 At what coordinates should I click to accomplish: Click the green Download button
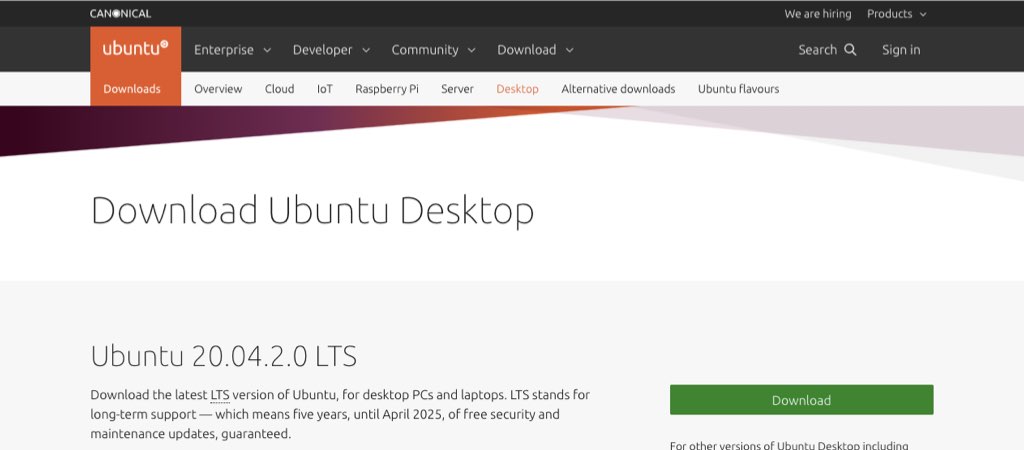point(801,400)
